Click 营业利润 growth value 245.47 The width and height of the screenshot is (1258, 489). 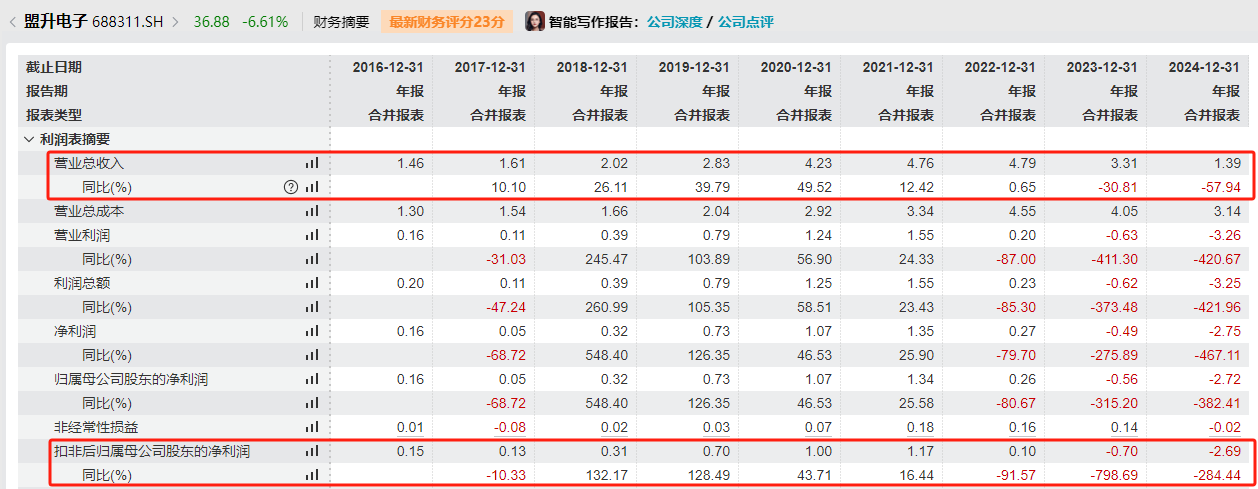coord(607,259)
